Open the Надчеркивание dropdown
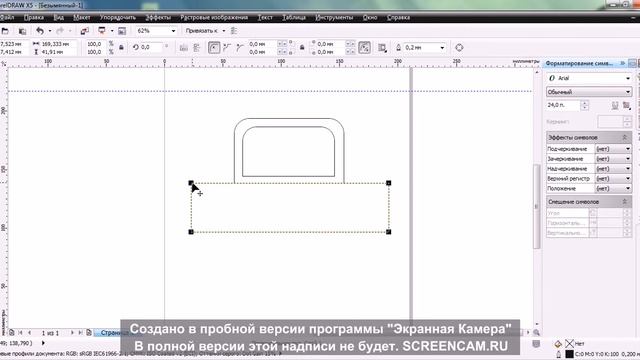Image resolution: width=640 pixels, height=360 pixels. (613, 169)
